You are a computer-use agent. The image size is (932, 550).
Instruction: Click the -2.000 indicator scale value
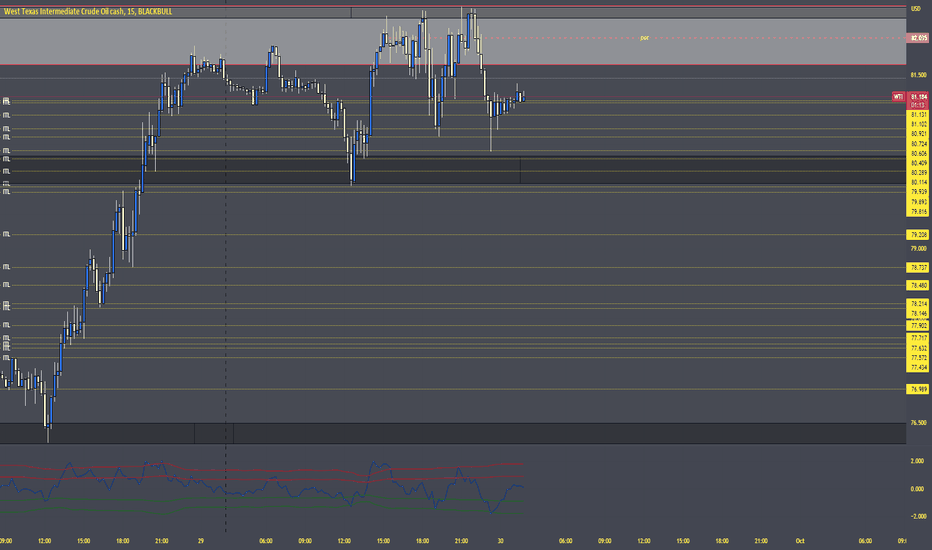(x=916, y=517)
